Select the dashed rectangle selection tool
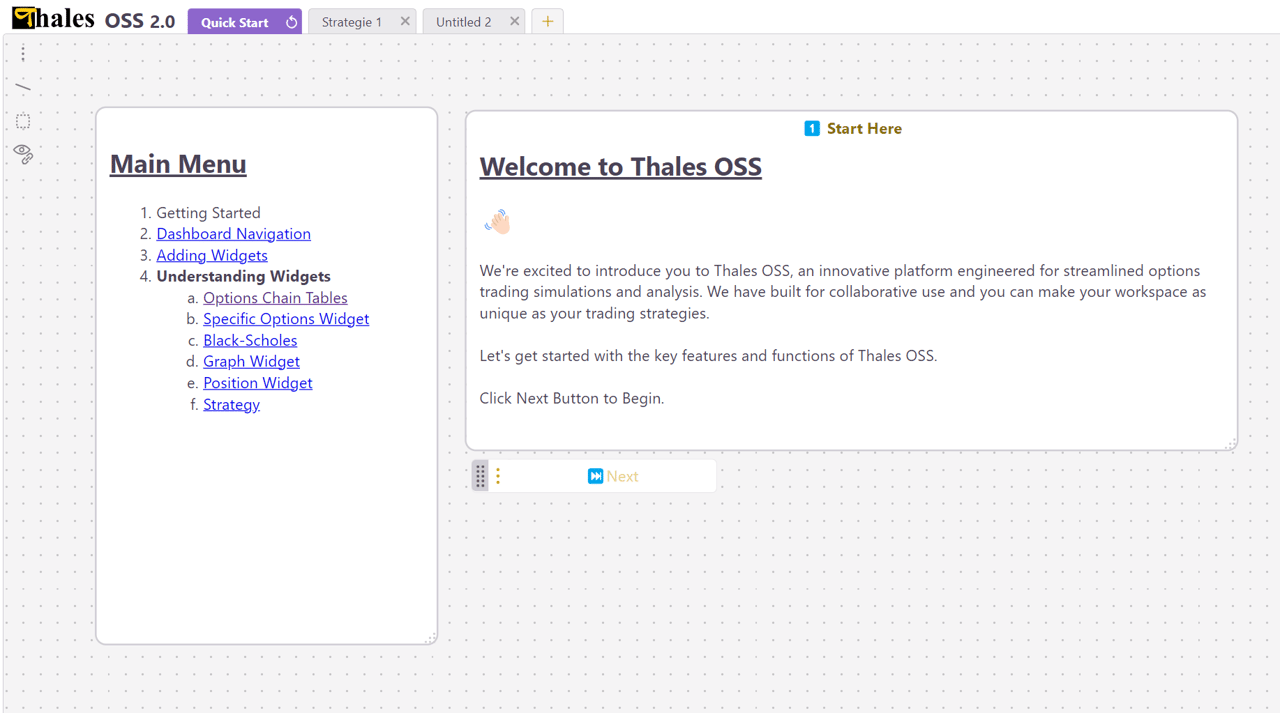The height and width of the screenshot is (713, 1280). pyautogui.click(x=23, y=121)
